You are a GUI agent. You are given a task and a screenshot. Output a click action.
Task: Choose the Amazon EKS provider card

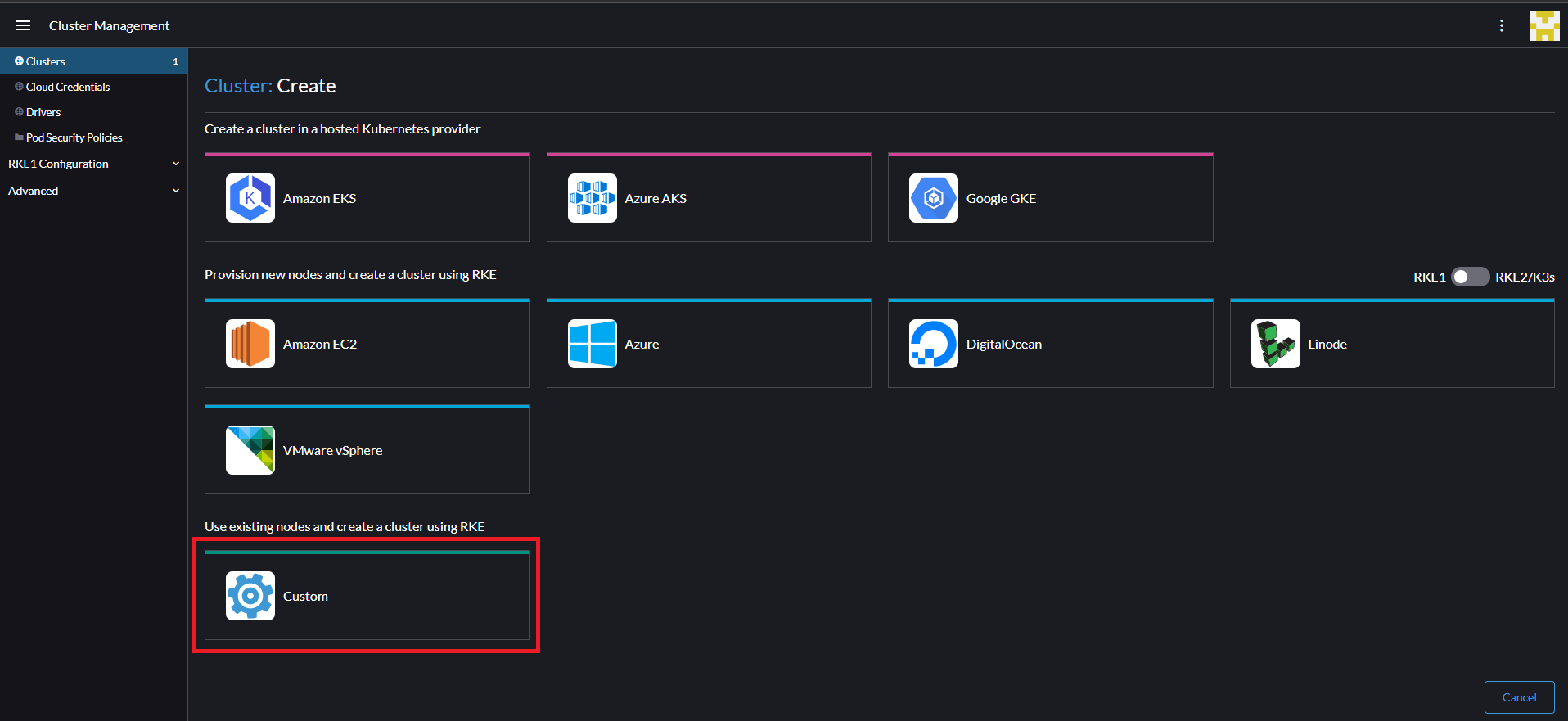[367, 197]
